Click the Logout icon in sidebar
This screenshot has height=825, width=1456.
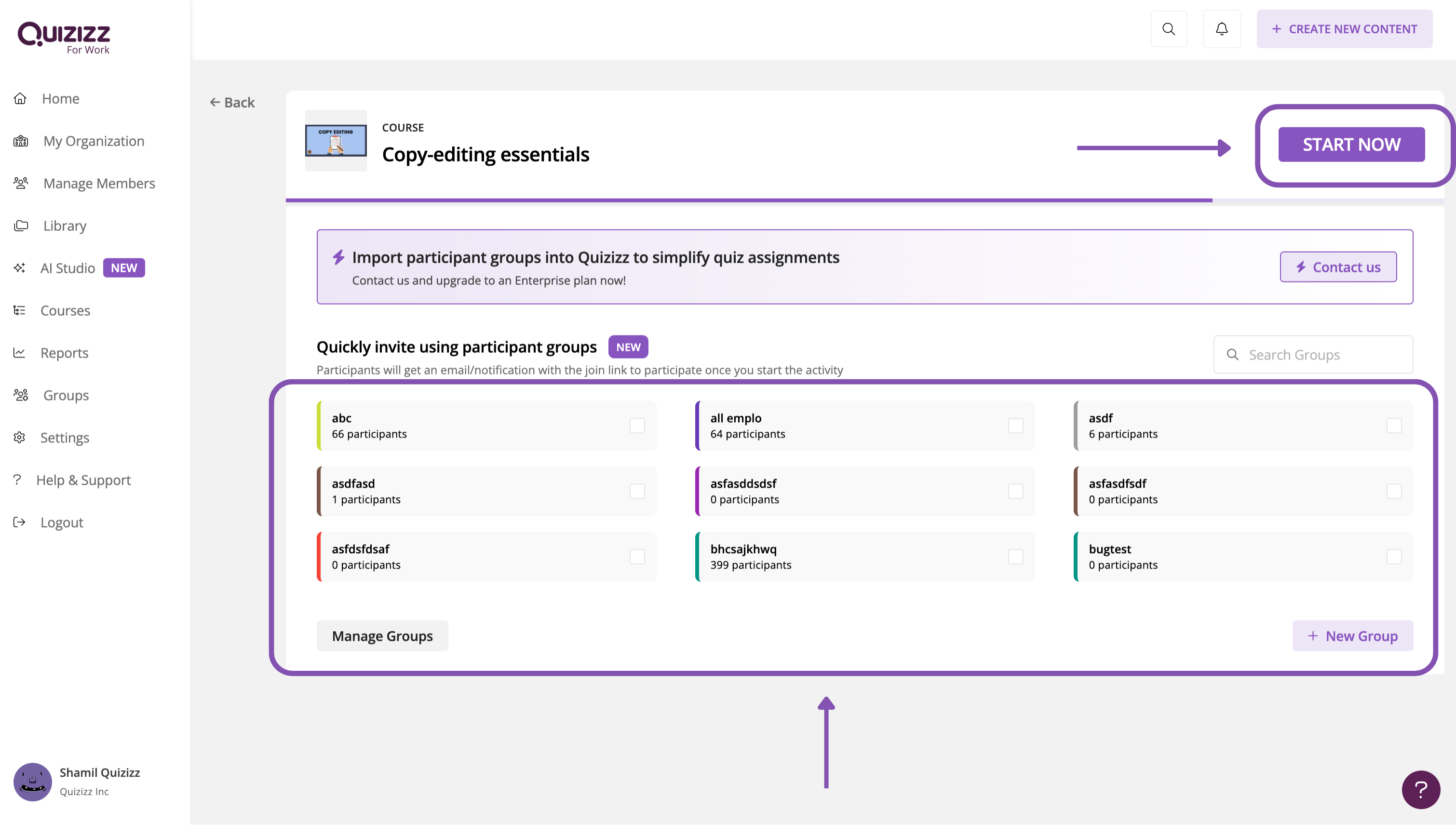(19, 522)
